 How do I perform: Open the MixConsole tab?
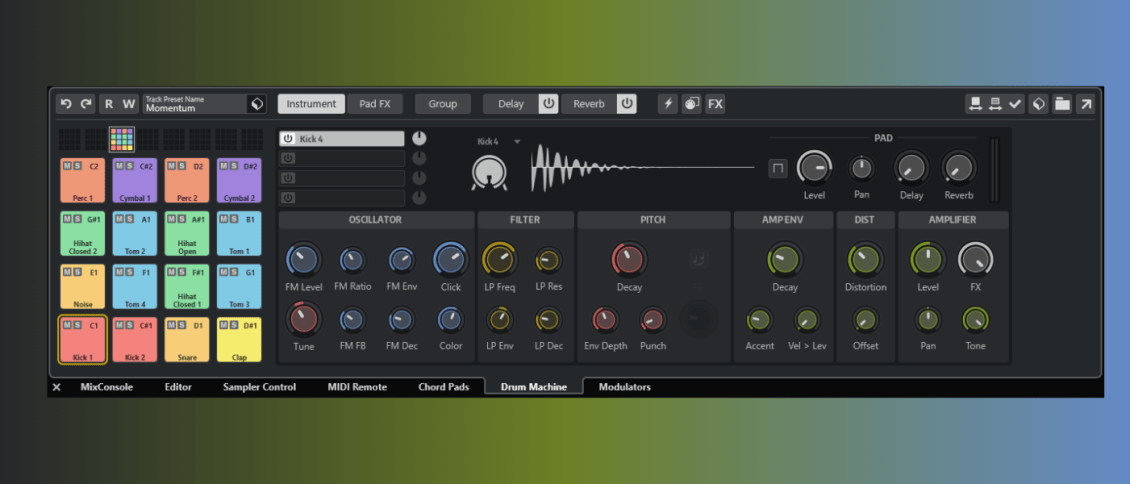click(106, 387)
